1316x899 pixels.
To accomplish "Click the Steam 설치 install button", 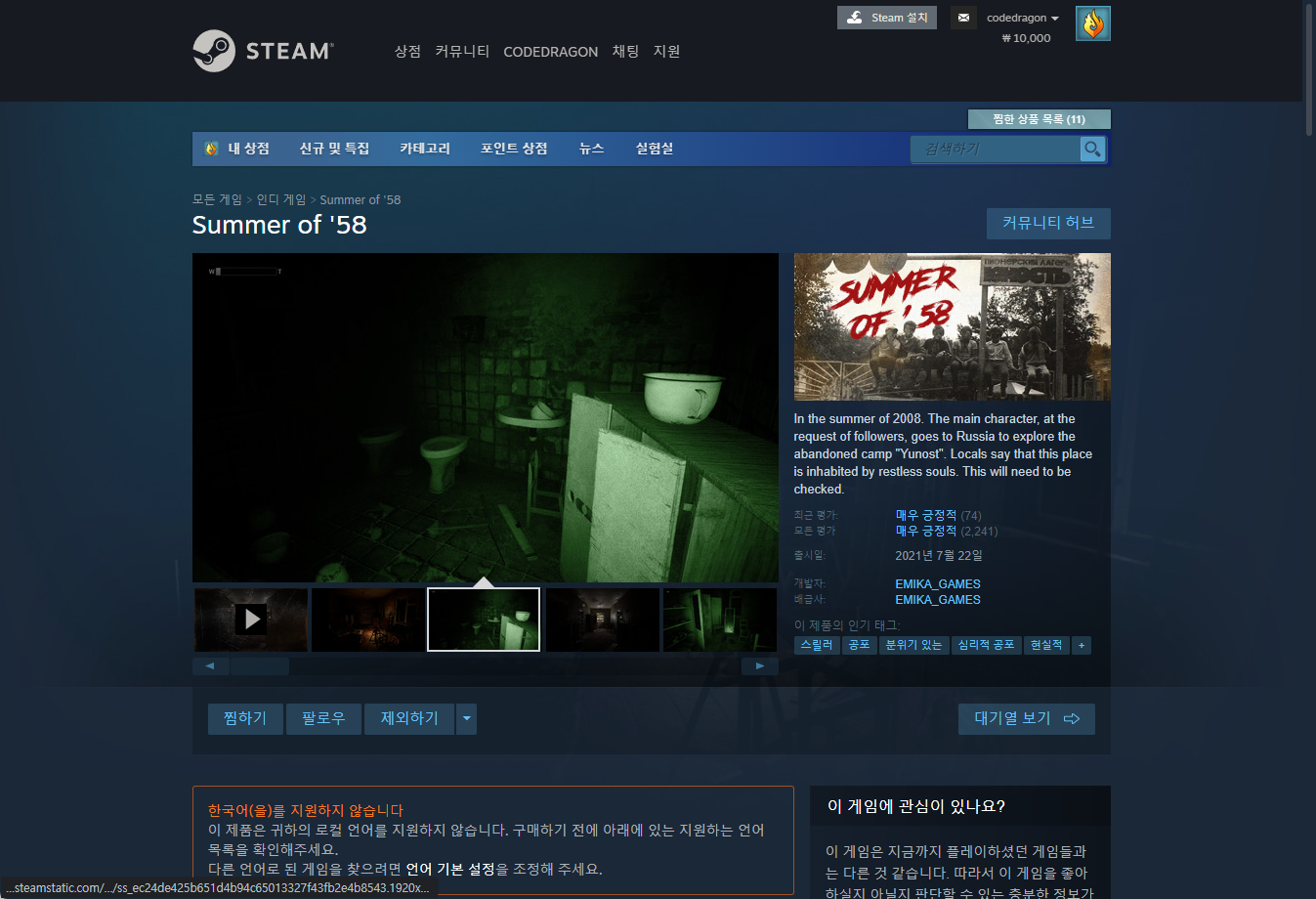I will 887,18.
